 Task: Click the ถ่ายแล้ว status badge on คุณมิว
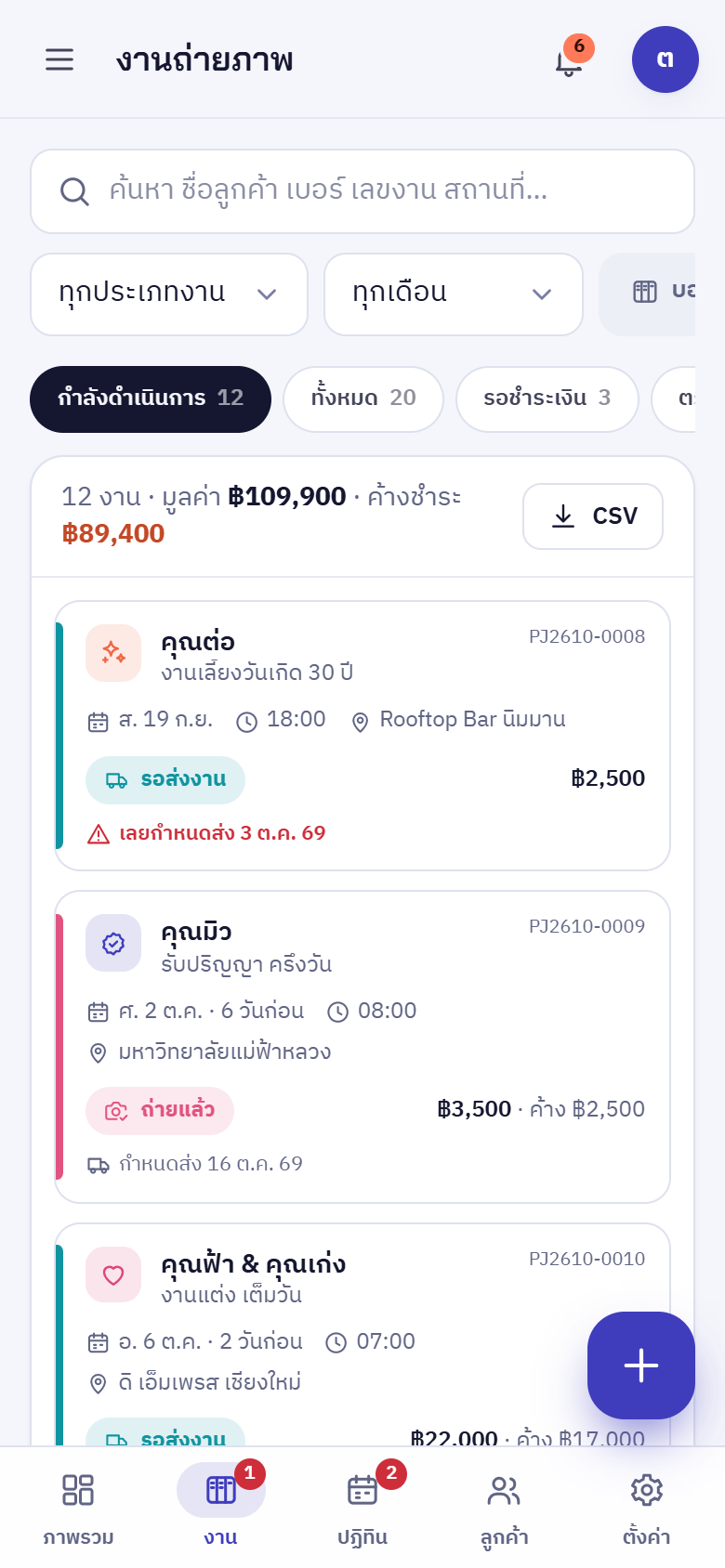(x=160, y=1110)
